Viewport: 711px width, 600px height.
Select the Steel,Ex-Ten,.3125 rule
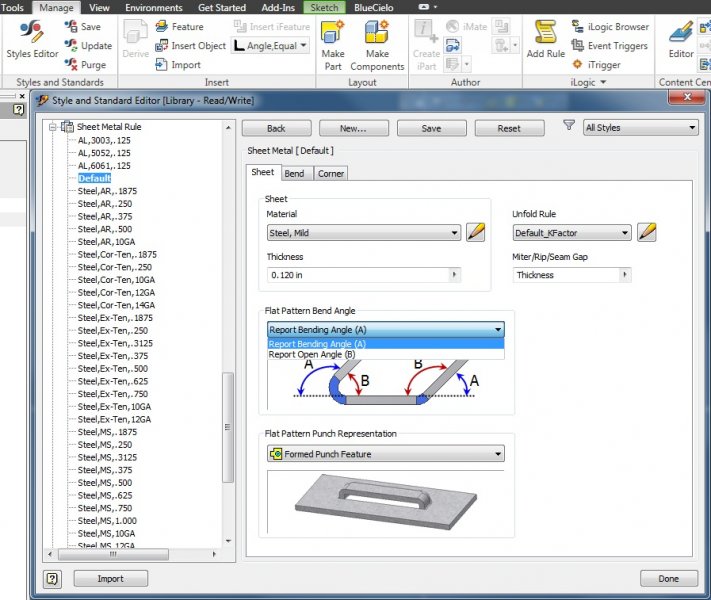[115, 343]
